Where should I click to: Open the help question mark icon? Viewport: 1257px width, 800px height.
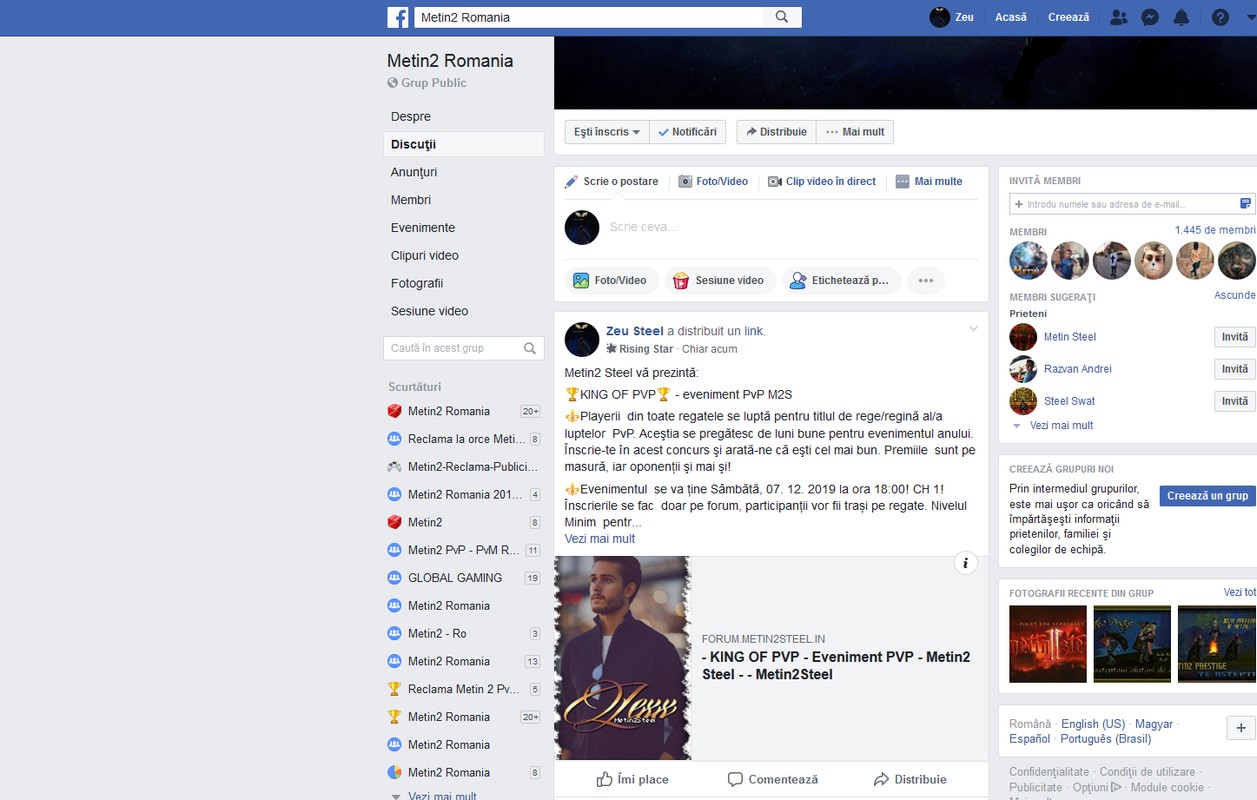click(1220, 17)
